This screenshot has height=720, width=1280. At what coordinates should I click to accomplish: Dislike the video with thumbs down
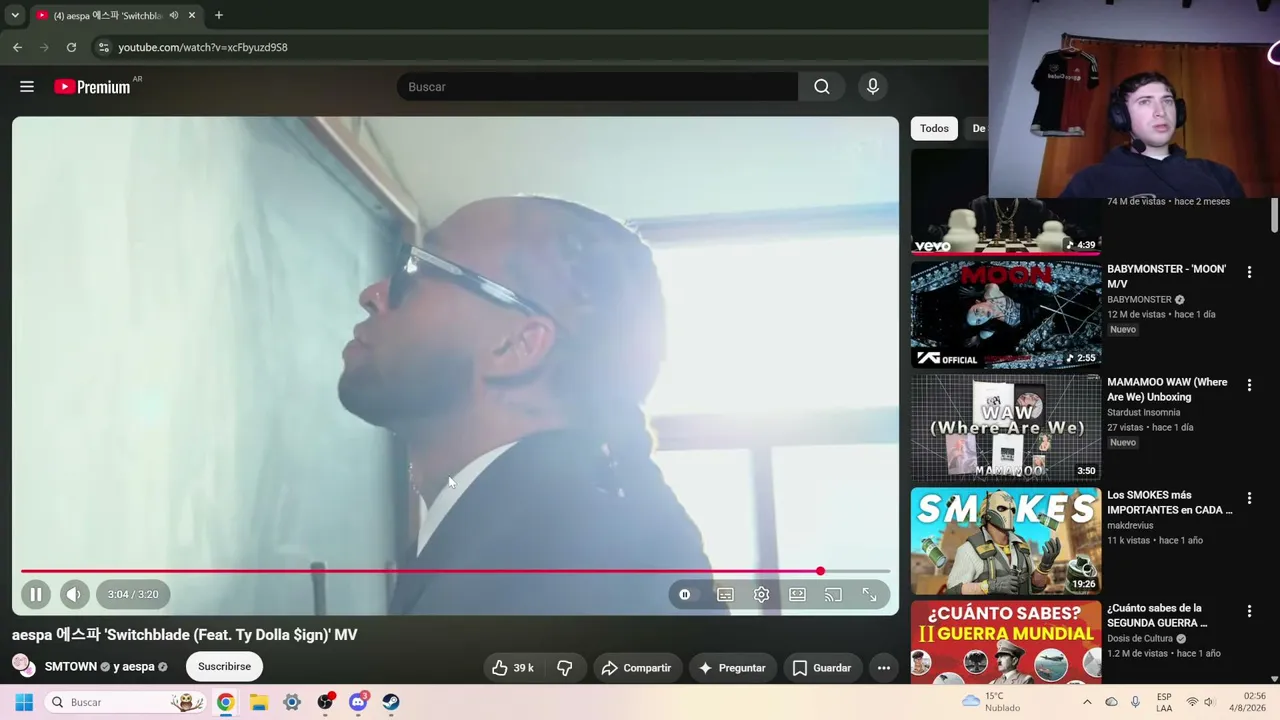click(x=565, y=668)
